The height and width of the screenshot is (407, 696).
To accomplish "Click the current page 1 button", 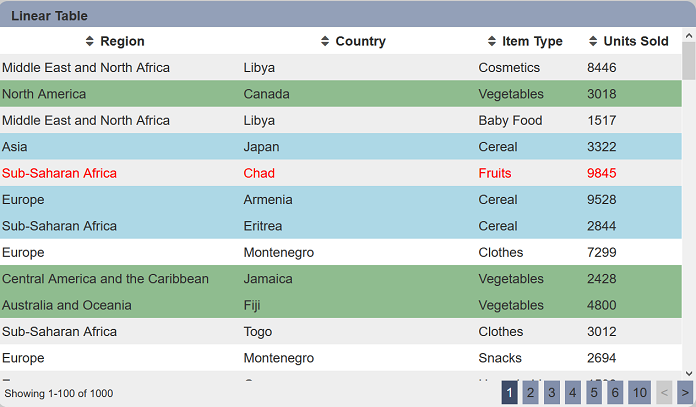I will coord(510,392).
